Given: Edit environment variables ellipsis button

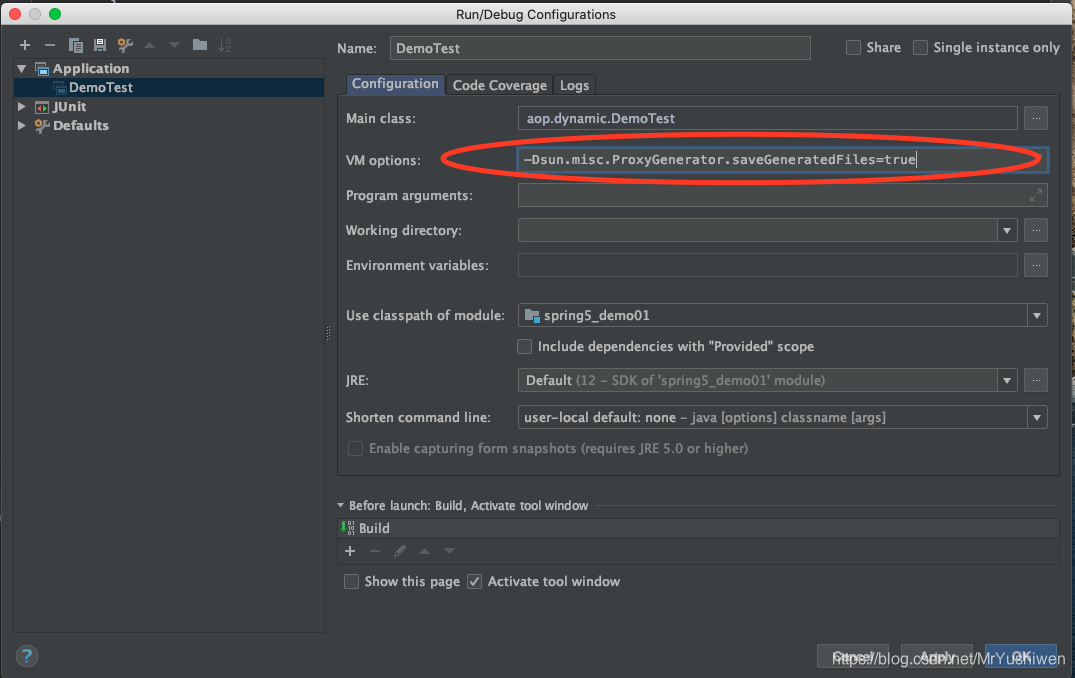Looking at the screenshot, I should tap(1036, 265).
